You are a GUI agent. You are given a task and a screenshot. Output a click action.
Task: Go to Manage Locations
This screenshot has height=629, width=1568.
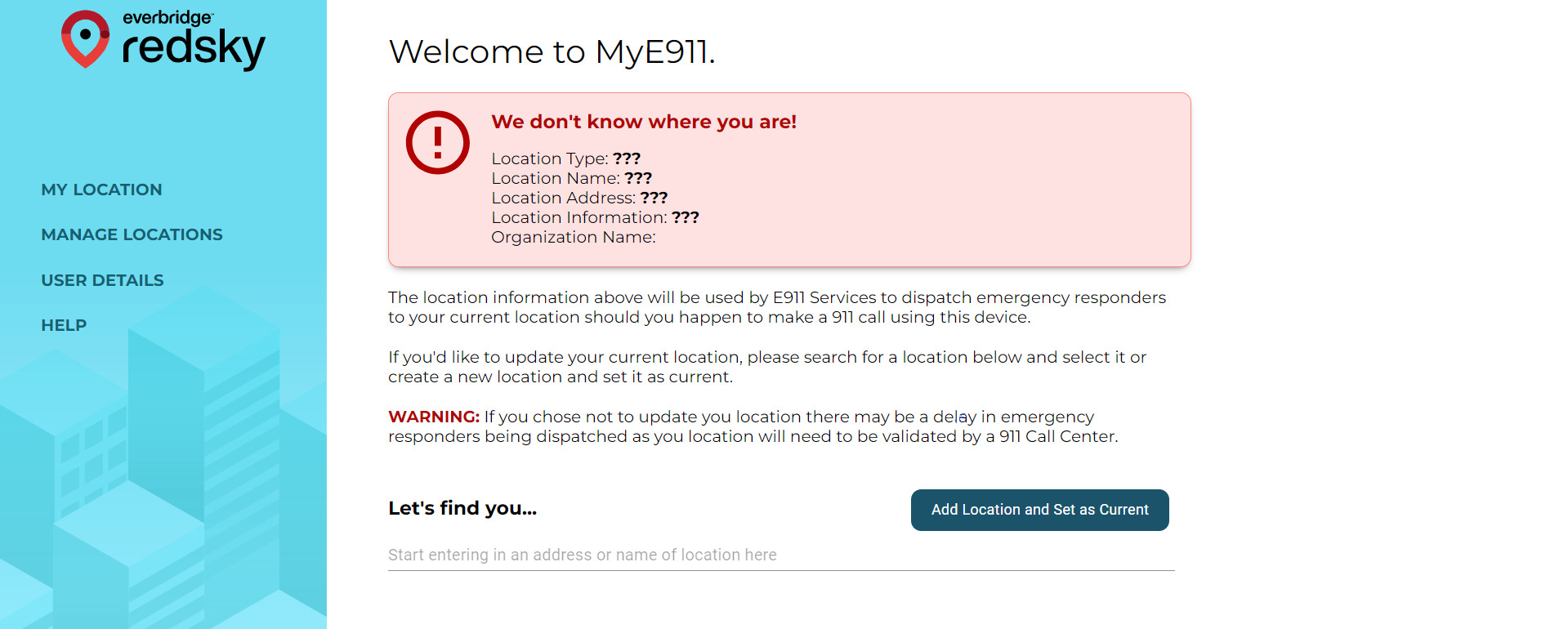pos(132,234)
